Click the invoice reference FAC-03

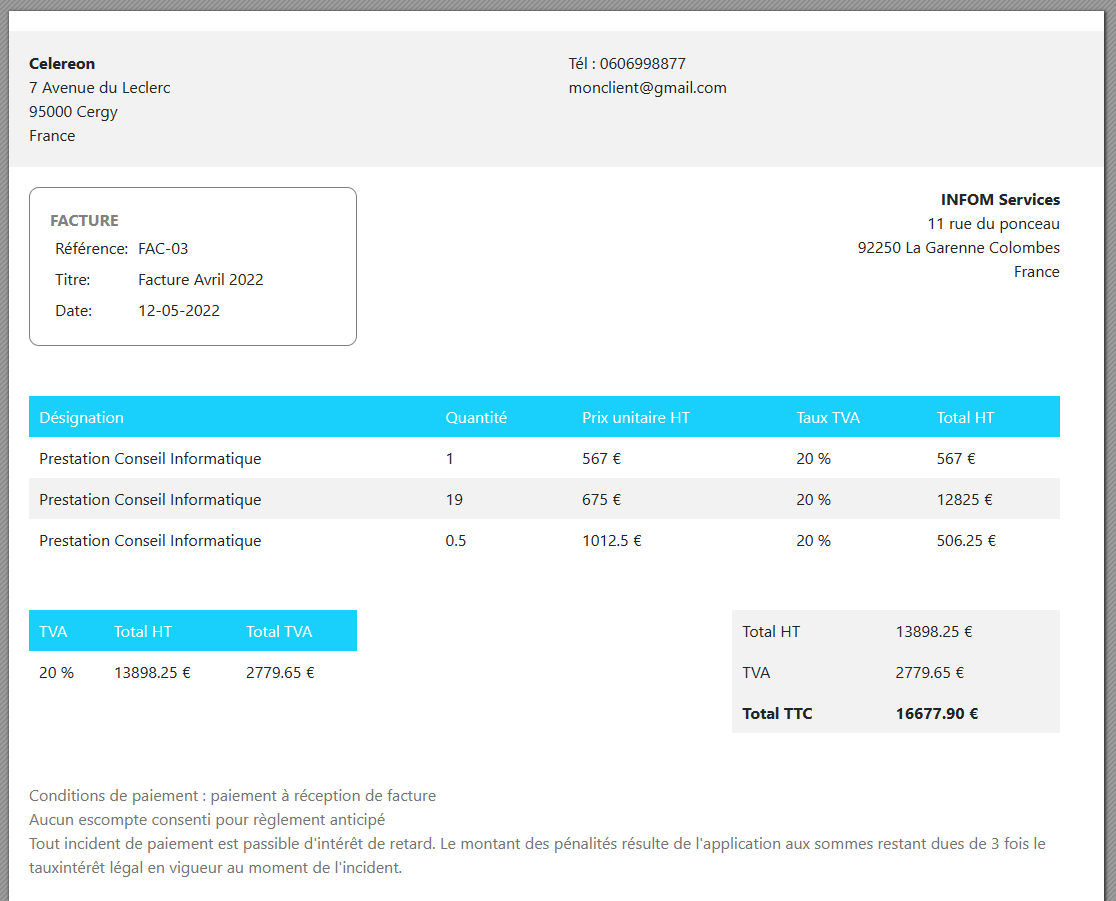tap(163, 249)
